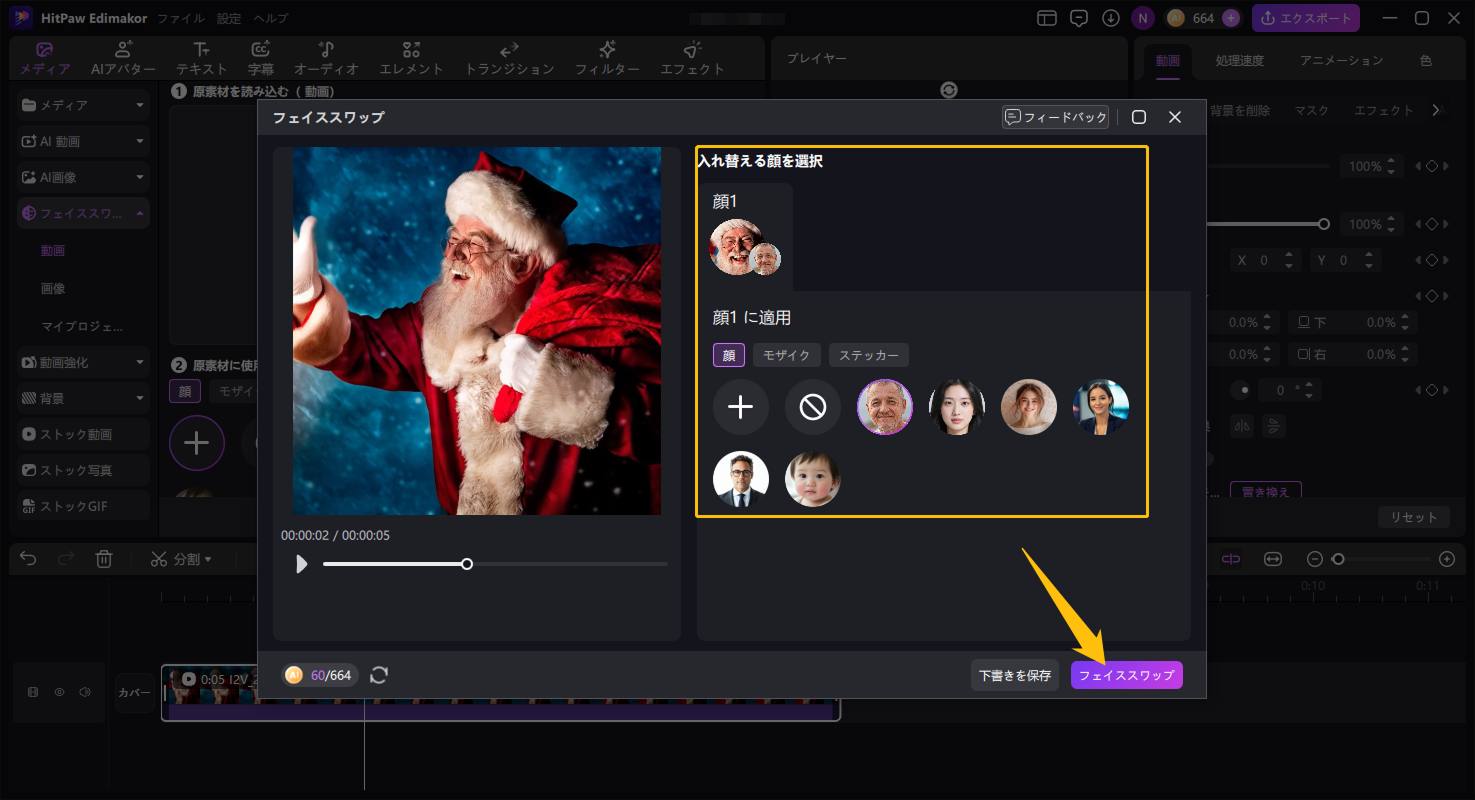The height and width of the screenshot is (800, 1475).
Task: Select the baby face thumbnail
Action: point(812,479)
